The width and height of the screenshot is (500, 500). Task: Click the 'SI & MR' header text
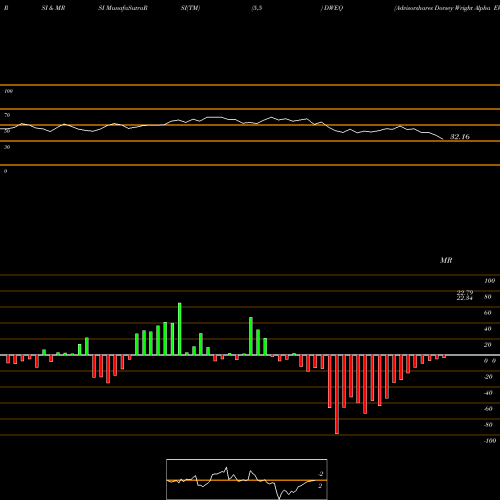click(53, 8)
